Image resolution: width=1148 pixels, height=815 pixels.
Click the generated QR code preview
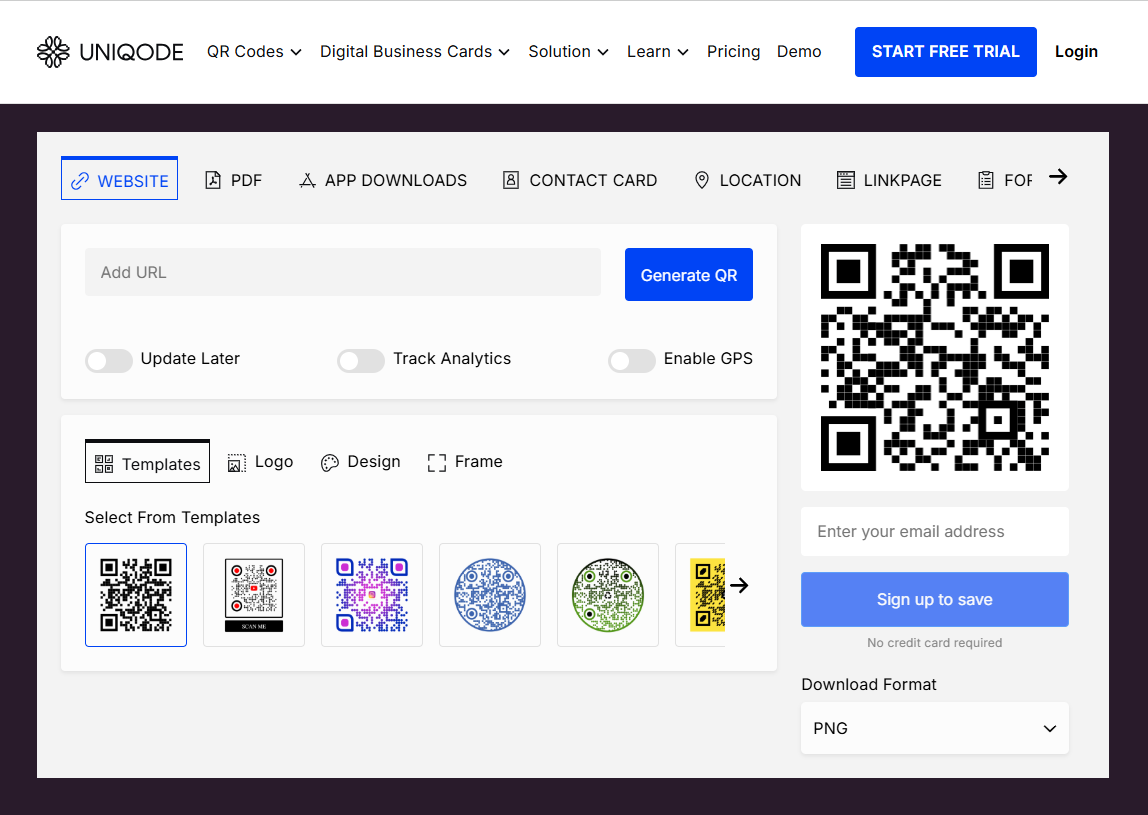934,357
